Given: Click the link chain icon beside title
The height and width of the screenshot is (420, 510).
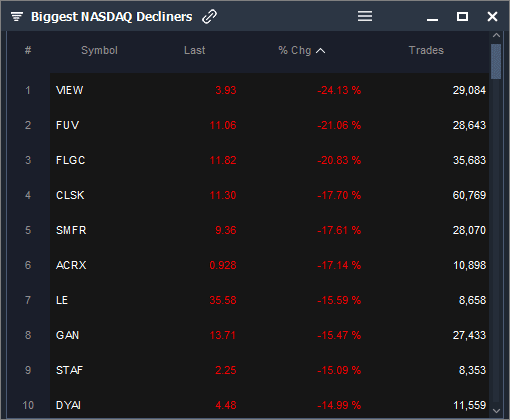Looking at the screenshot, I should (x=209, y=16).
